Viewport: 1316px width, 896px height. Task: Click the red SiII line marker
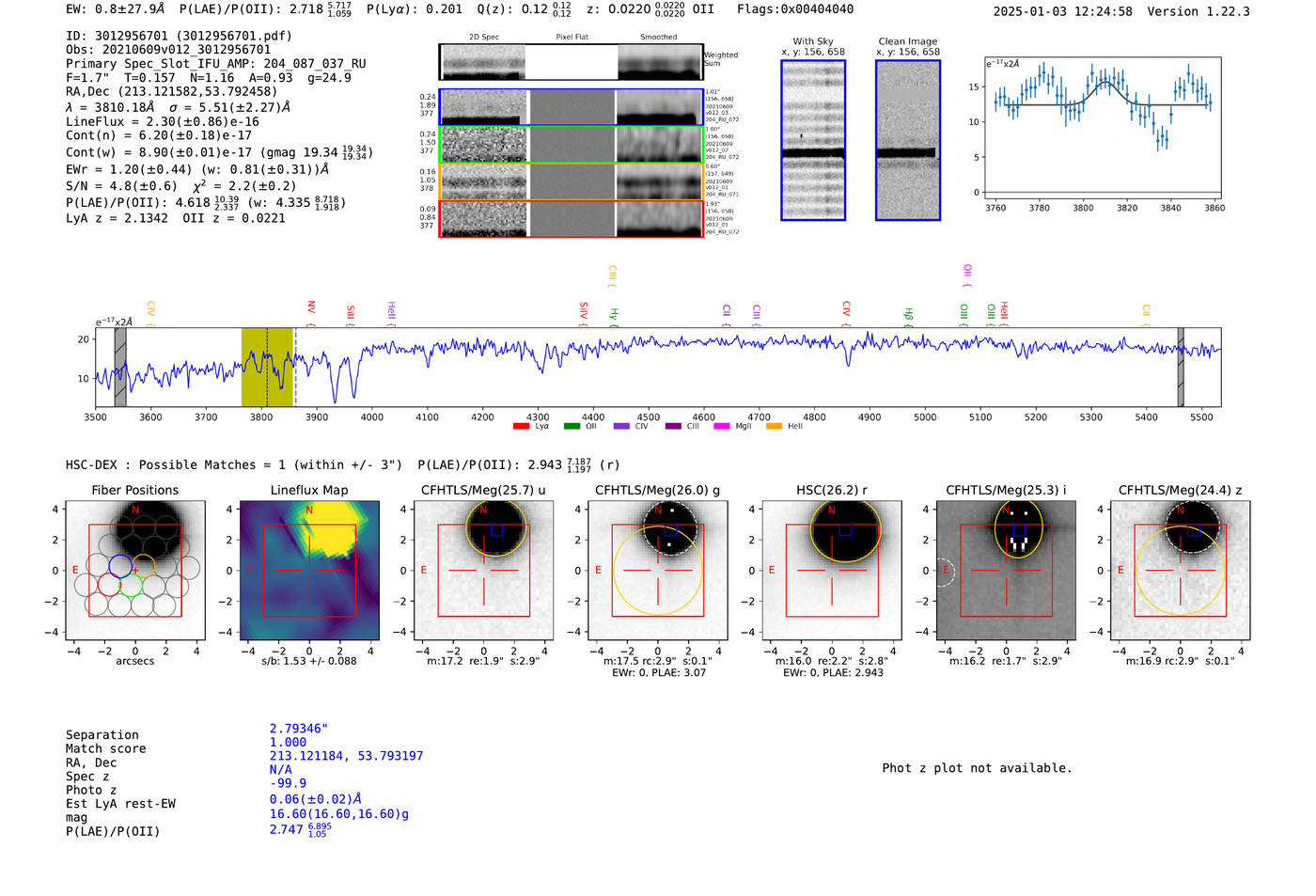[351, 314]
